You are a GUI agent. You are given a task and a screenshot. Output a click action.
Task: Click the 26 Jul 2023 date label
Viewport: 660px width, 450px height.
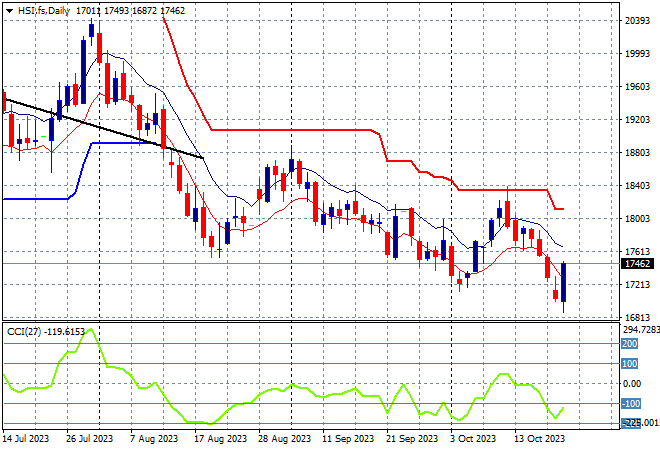(x=90, y=439)
